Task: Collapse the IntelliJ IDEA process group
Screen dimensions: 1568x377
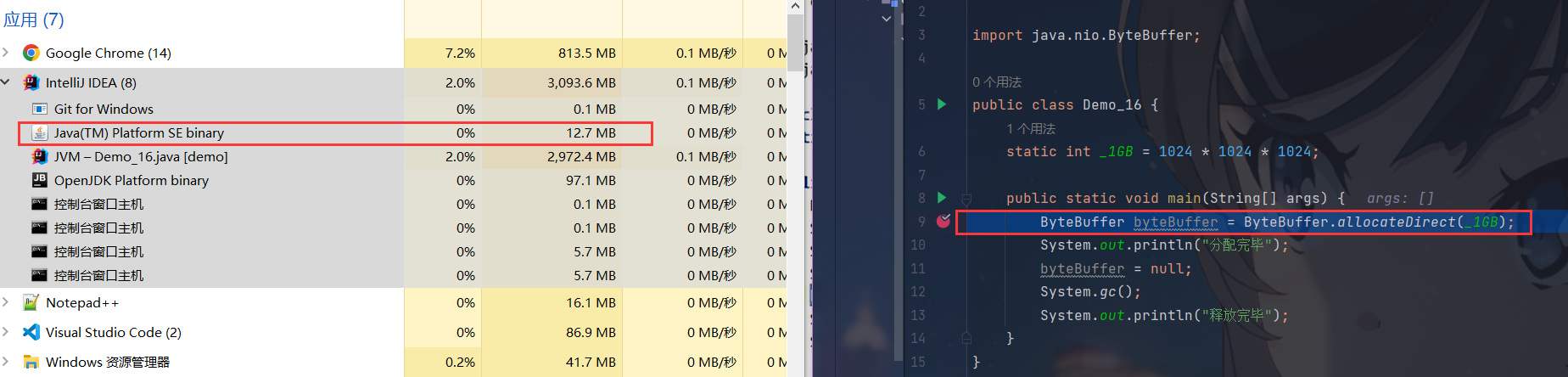Action: [6, 82]
